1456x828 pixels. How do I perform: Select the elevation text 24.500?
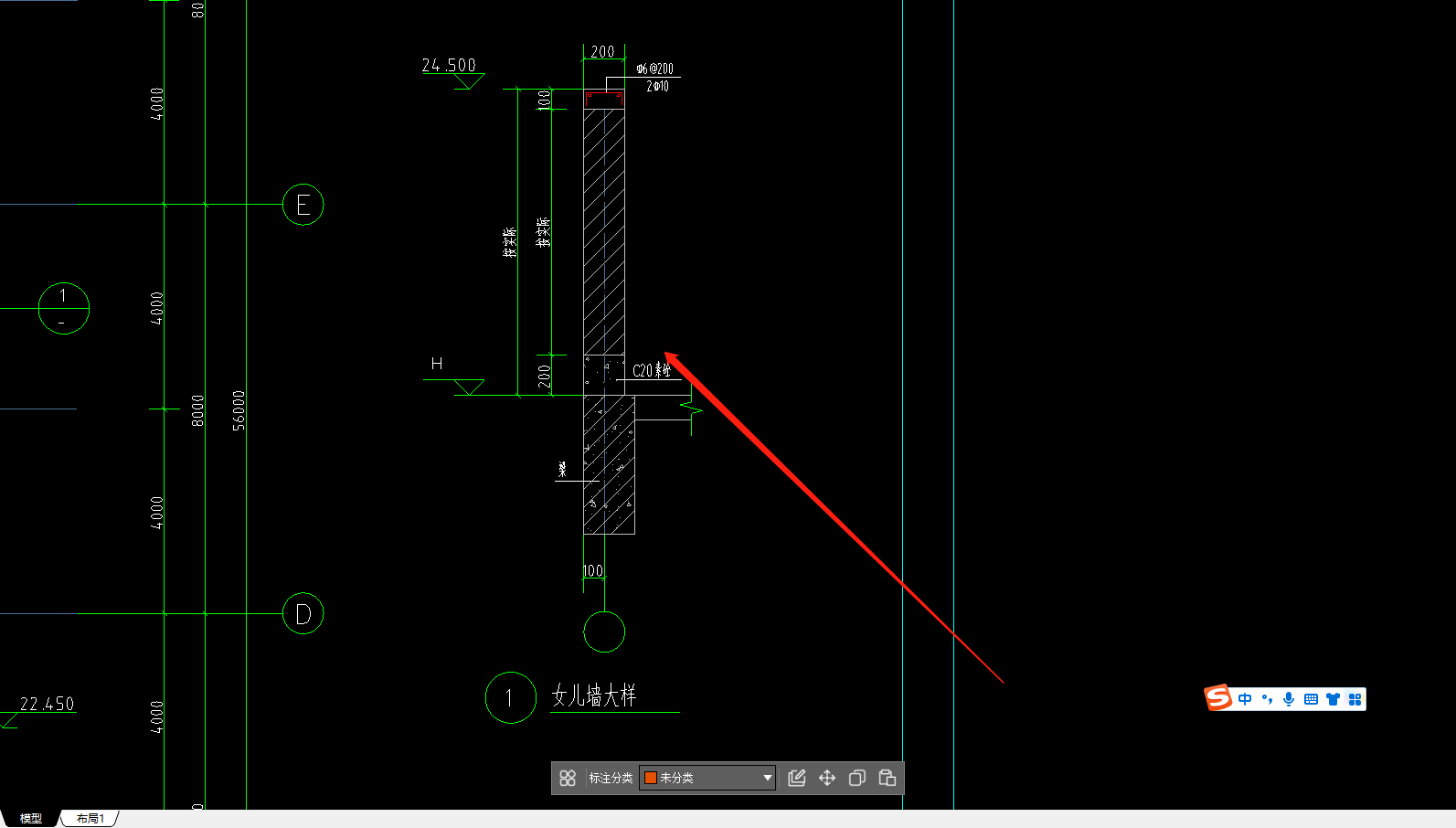pos(449,65)
